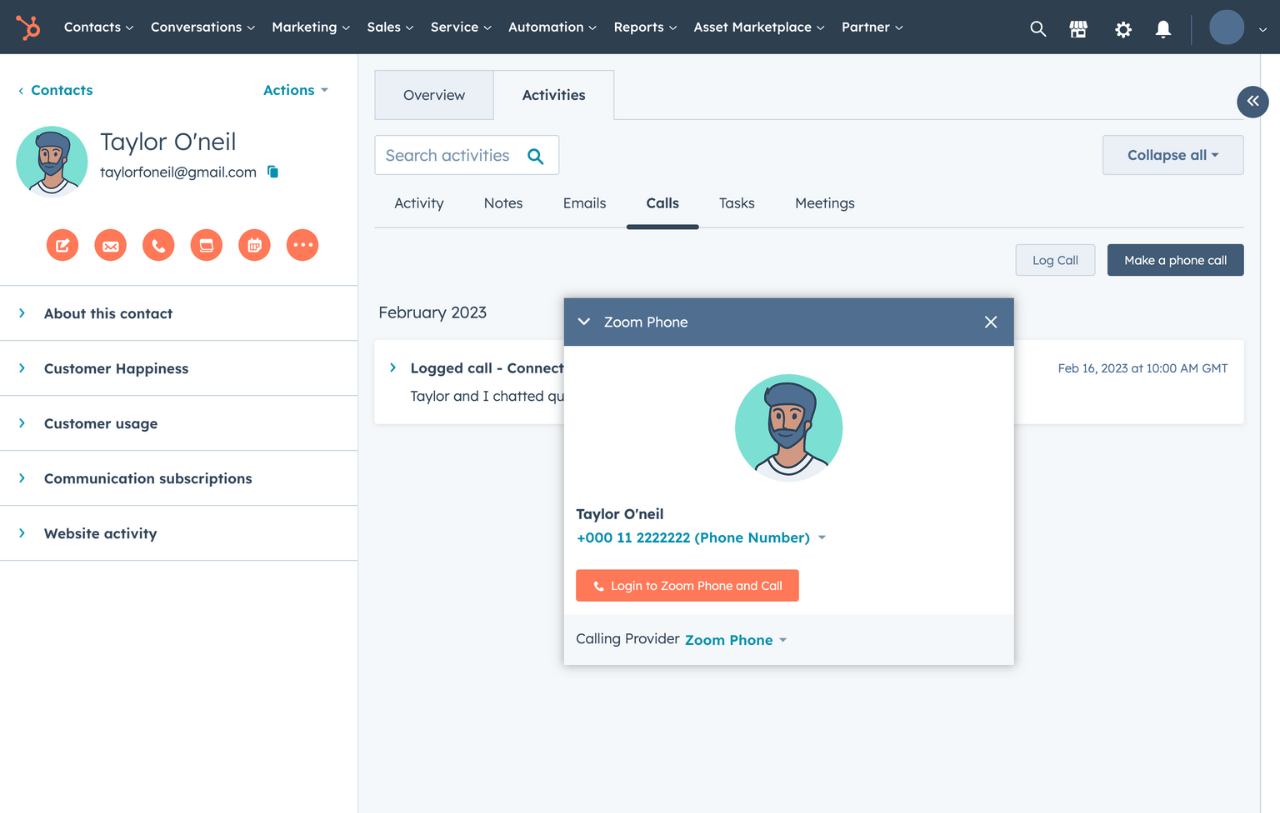Open the App Marketplace icon

point(1078,28)
